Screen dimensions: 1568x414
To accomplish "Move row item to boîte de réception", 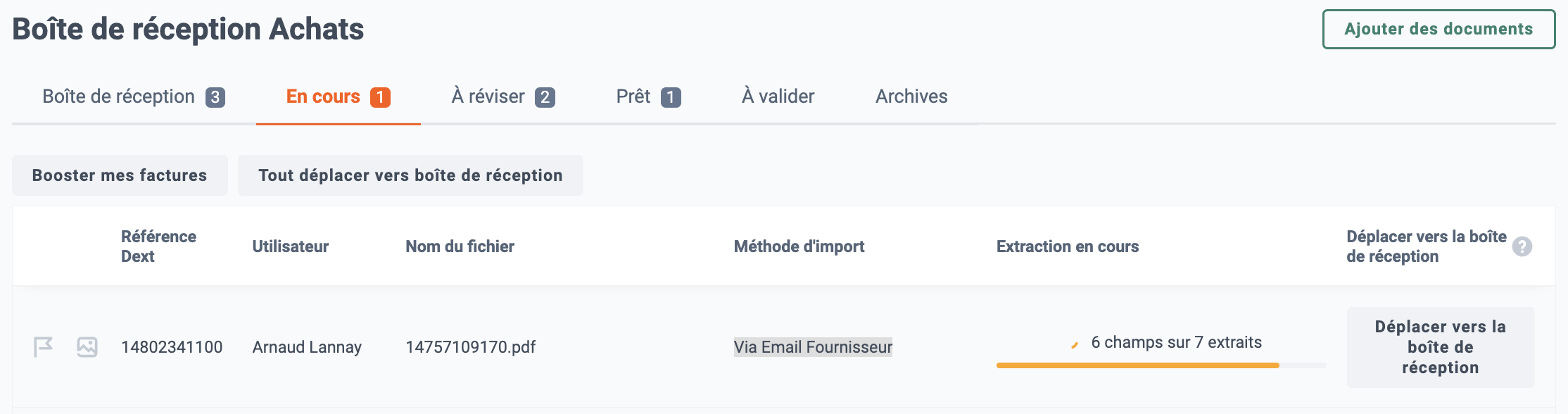I will 1441,347.
